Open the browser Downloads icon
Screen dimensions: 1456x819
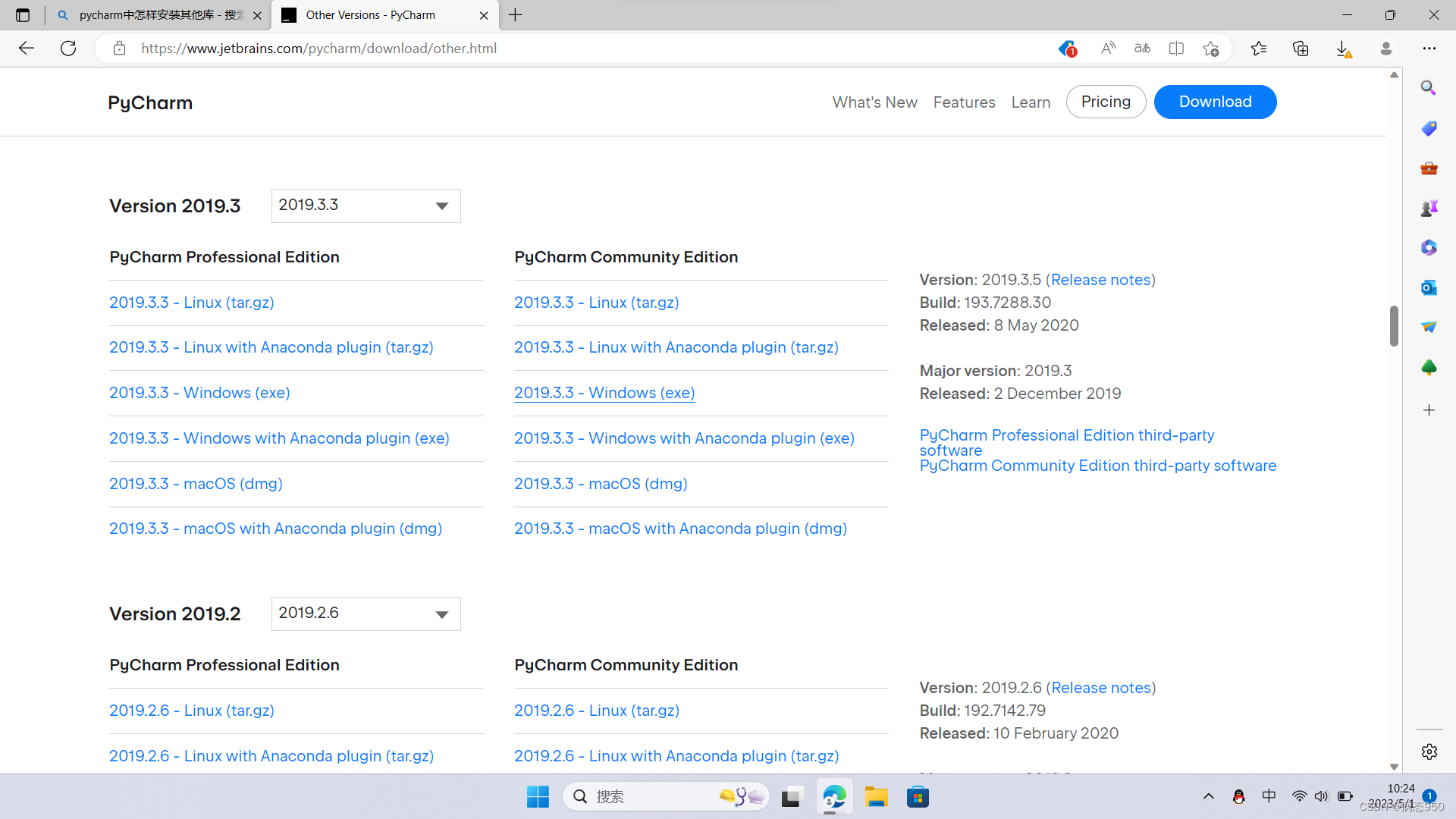(x=1342, y=49)
